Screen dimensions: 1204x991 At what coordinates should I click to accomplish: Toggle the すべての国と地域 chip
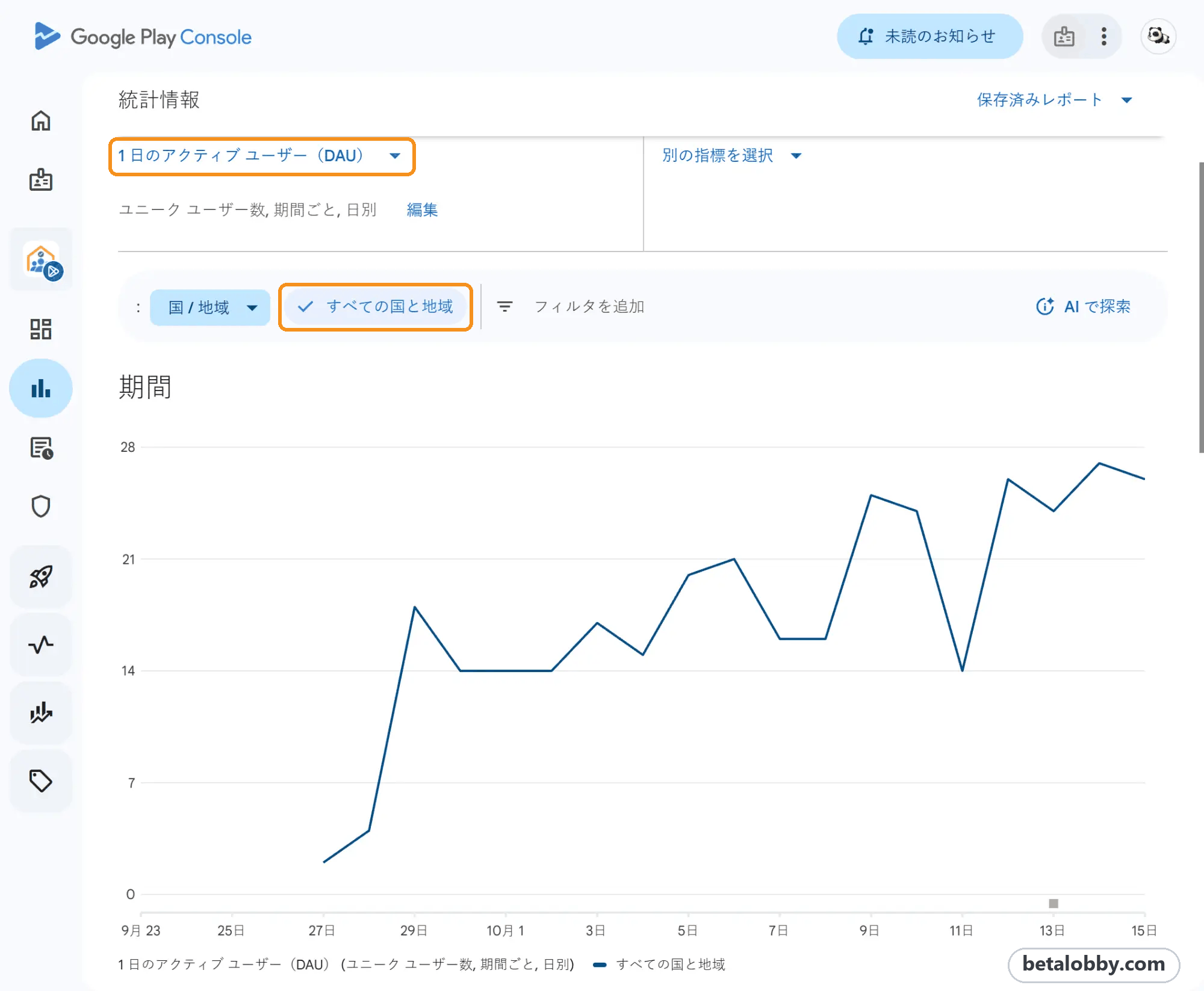tap(376, 307)
